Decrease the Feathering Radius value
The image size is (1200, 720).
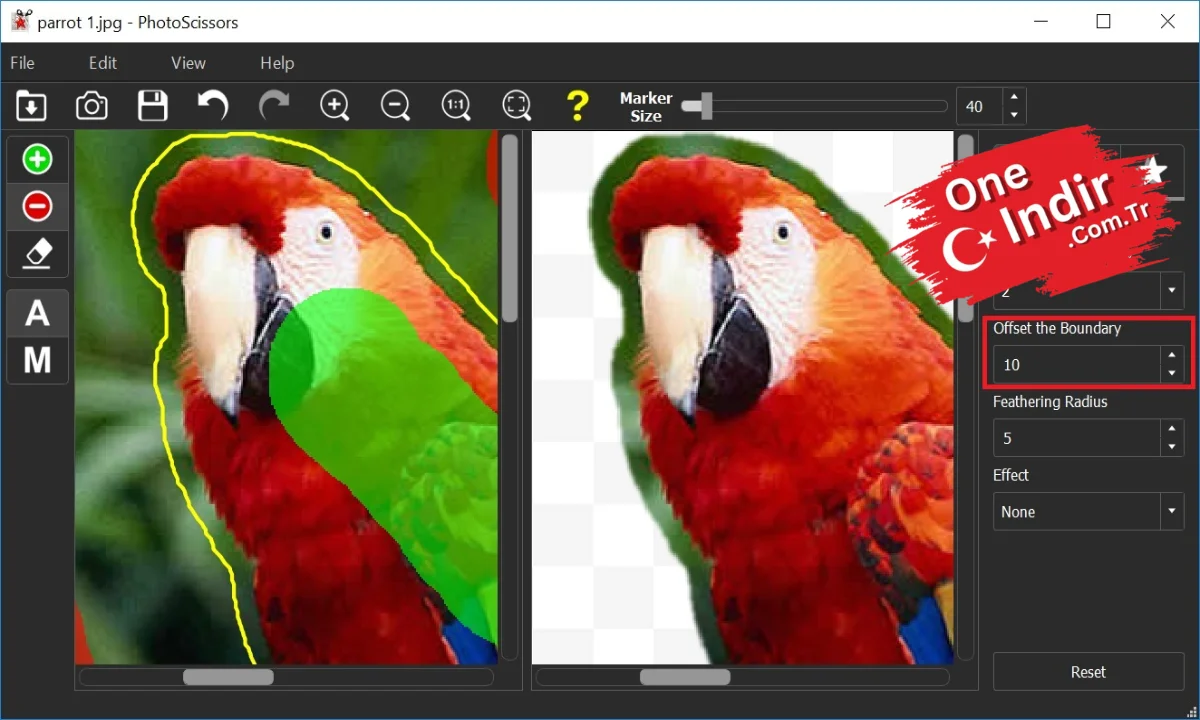coord(1172,447)
